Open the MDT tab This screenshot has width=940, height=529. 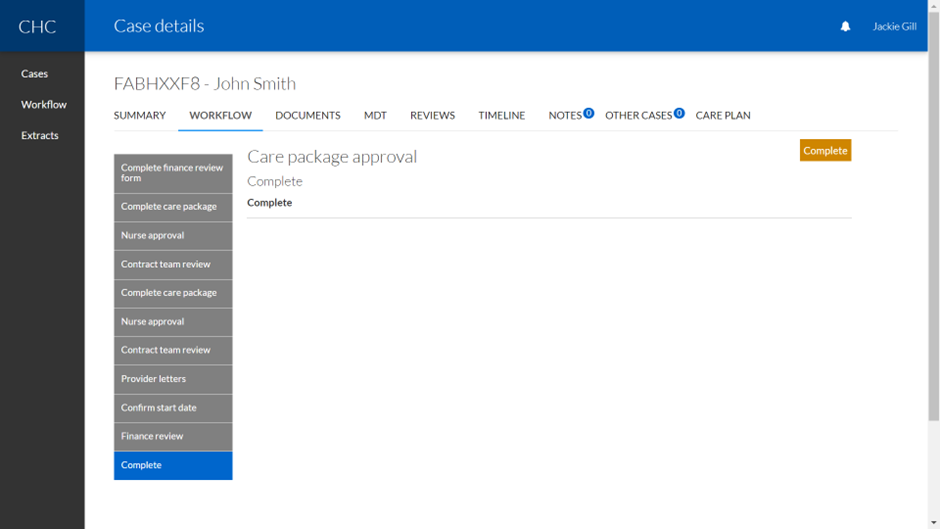point(375,116)
